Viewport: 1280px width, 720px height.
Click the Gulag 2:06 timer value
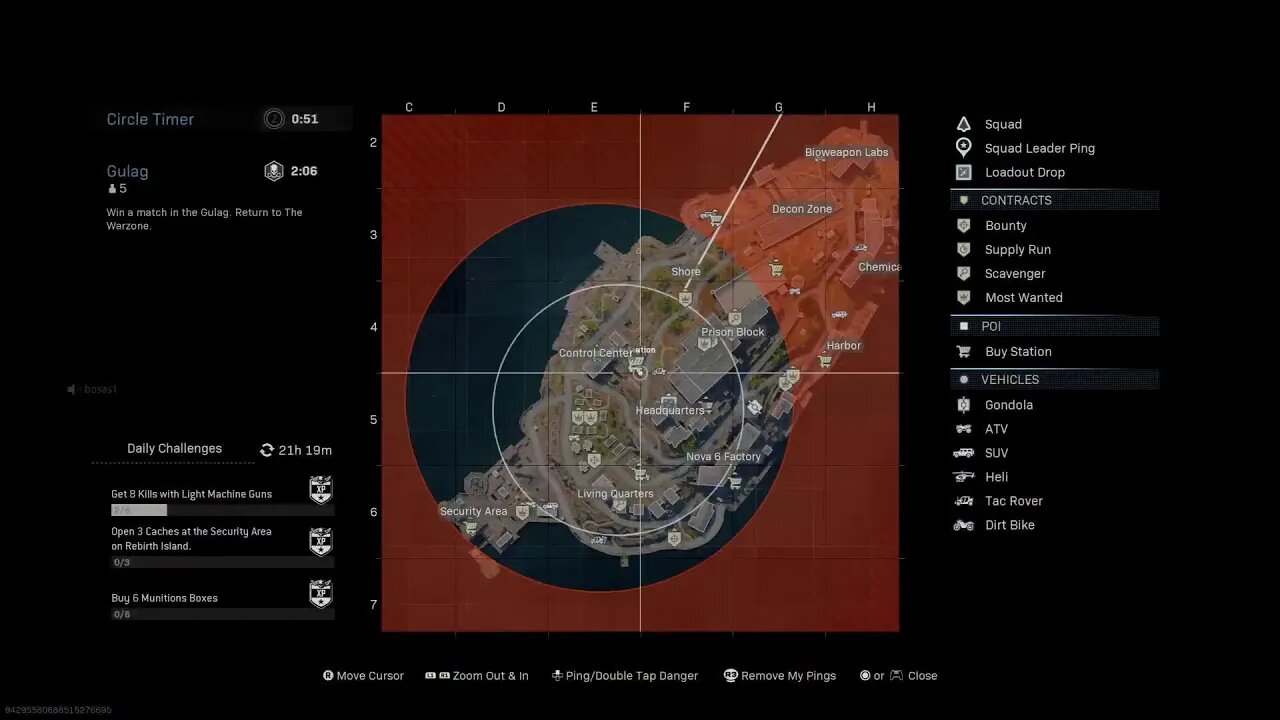coord(304,171)
